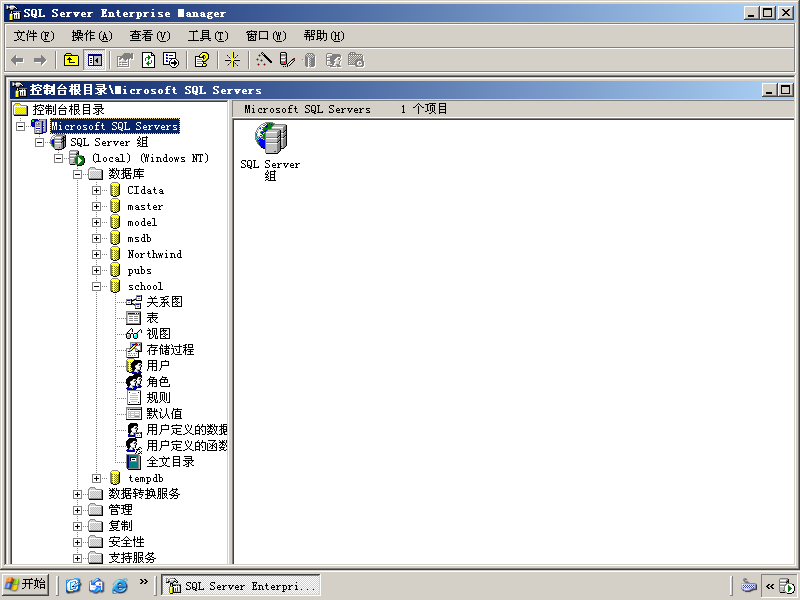Expand the master database

pos(96,207)
